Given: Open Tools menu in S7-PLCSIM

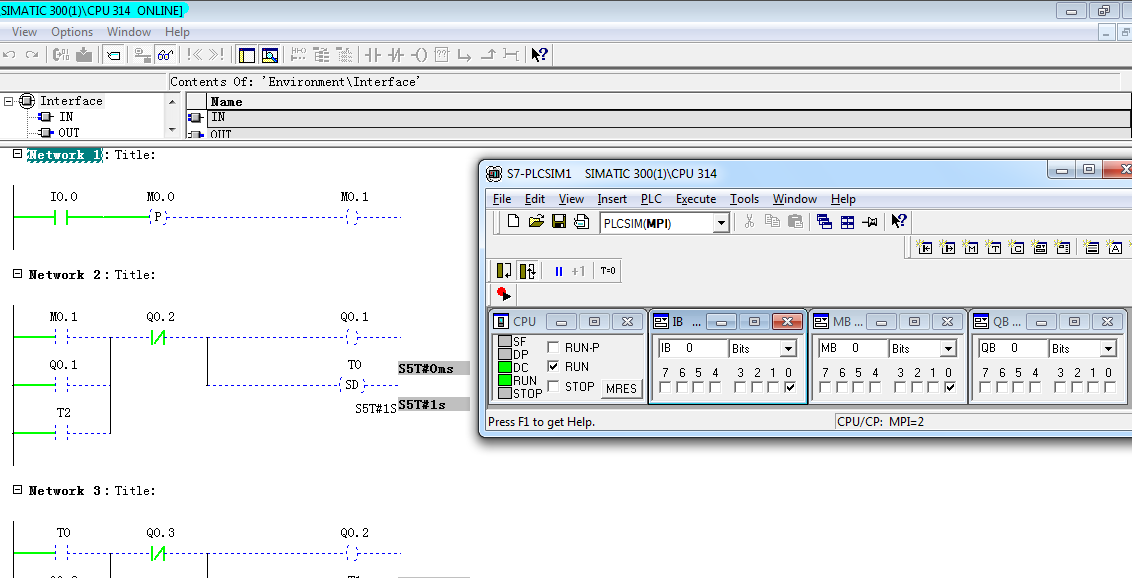Looking at the screenshot, I should (744, 199).
